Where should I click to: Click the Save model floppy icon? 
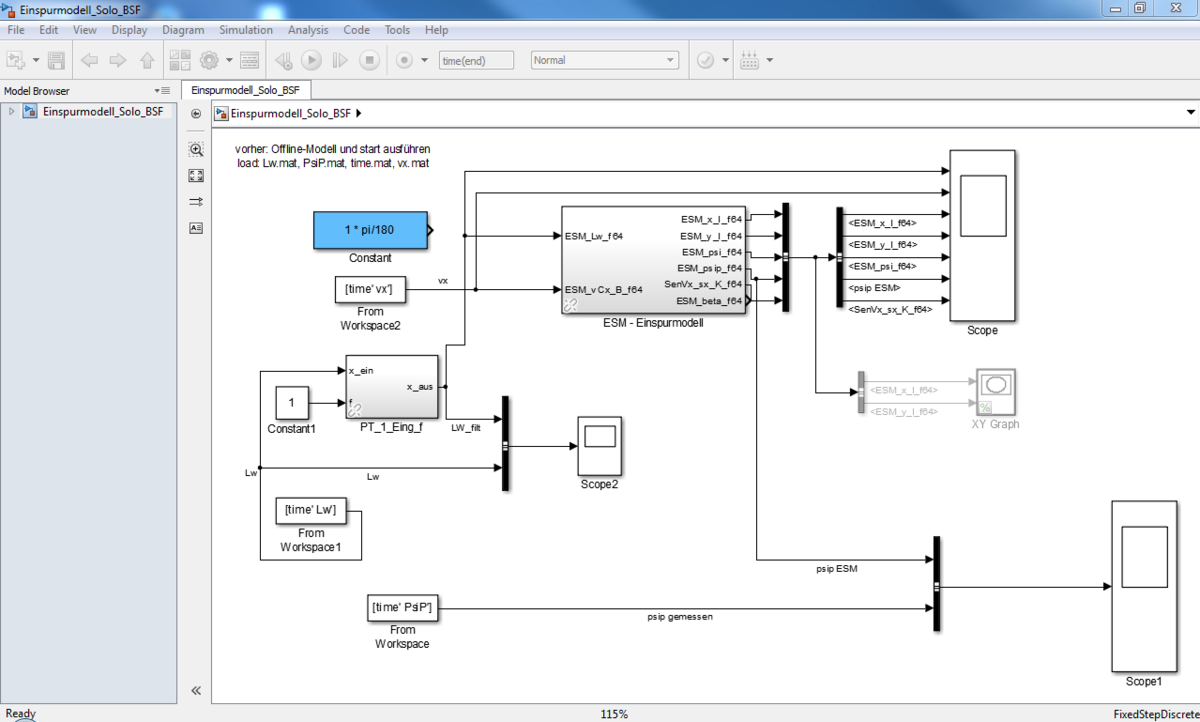pyautogui.click(x=56, y=60)
